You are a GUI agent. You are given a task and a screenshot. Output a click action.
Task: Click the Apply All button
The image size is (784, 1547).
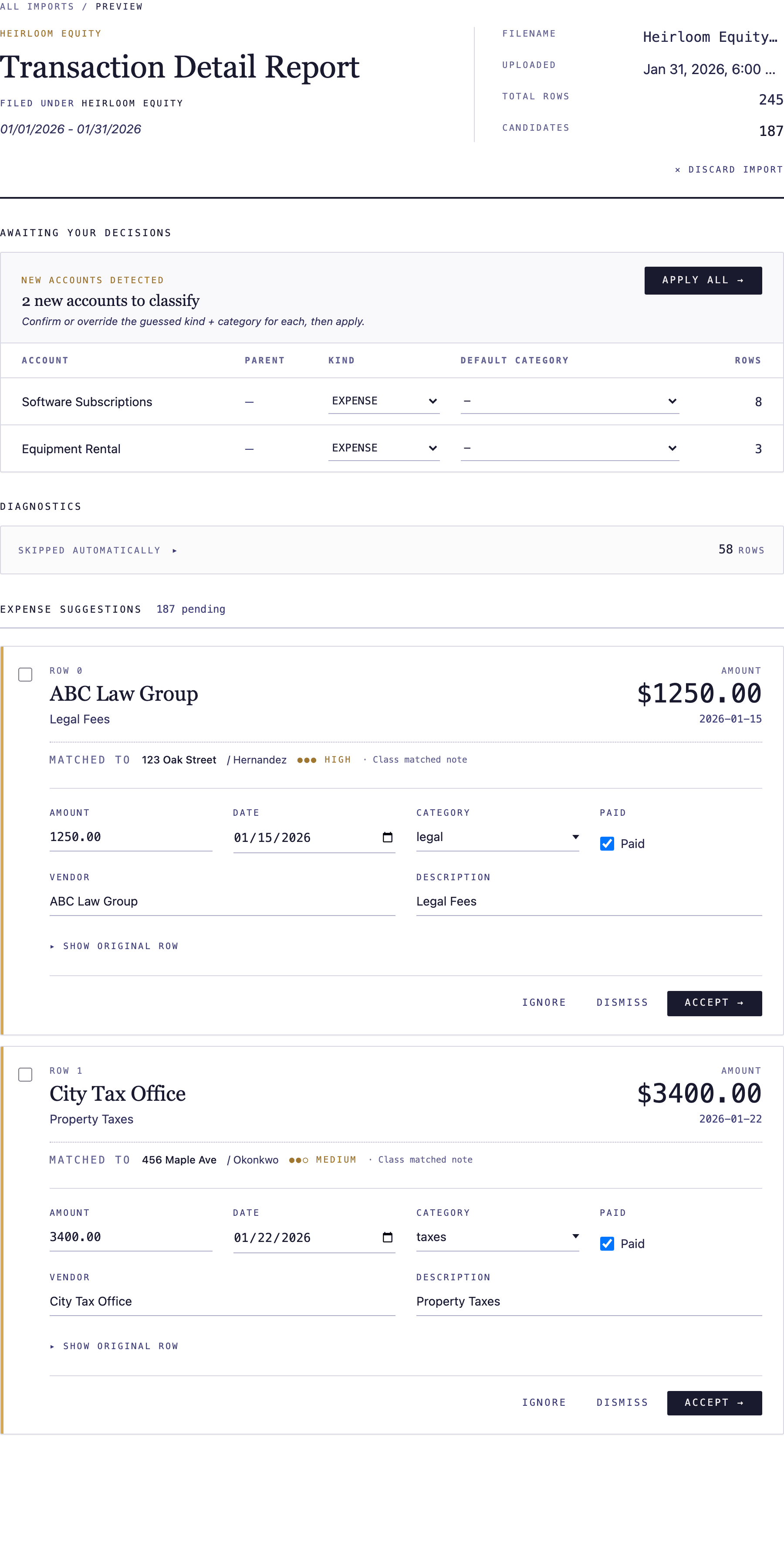[x=703, y=281]
